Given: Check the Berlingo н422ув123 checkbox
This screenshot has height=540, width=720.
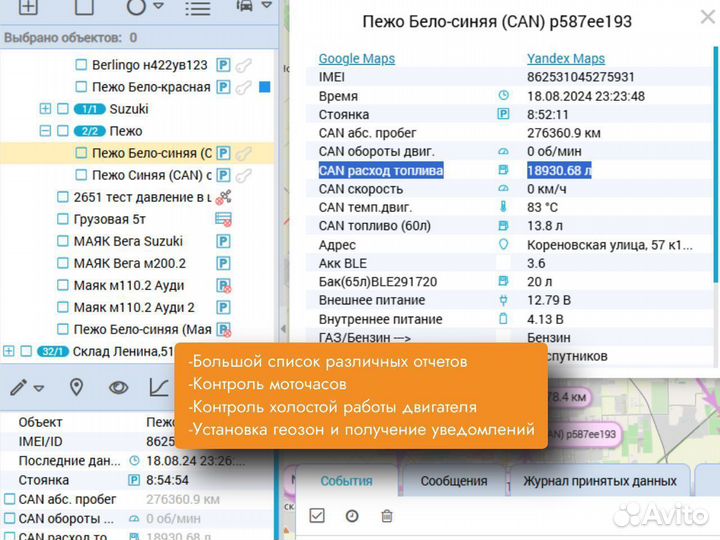Looking at the screenshot, I should (81, 65).
